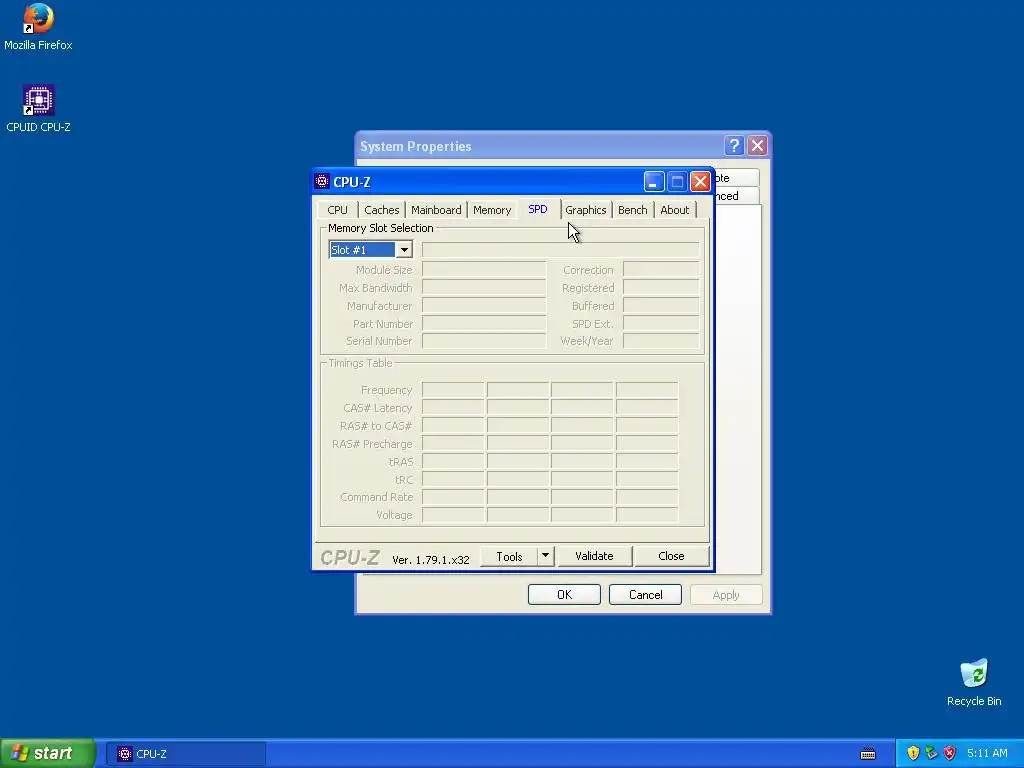The width and height of the screenshot is (1024, 768).
Task: Open the About tab
Action: point(675,210)
